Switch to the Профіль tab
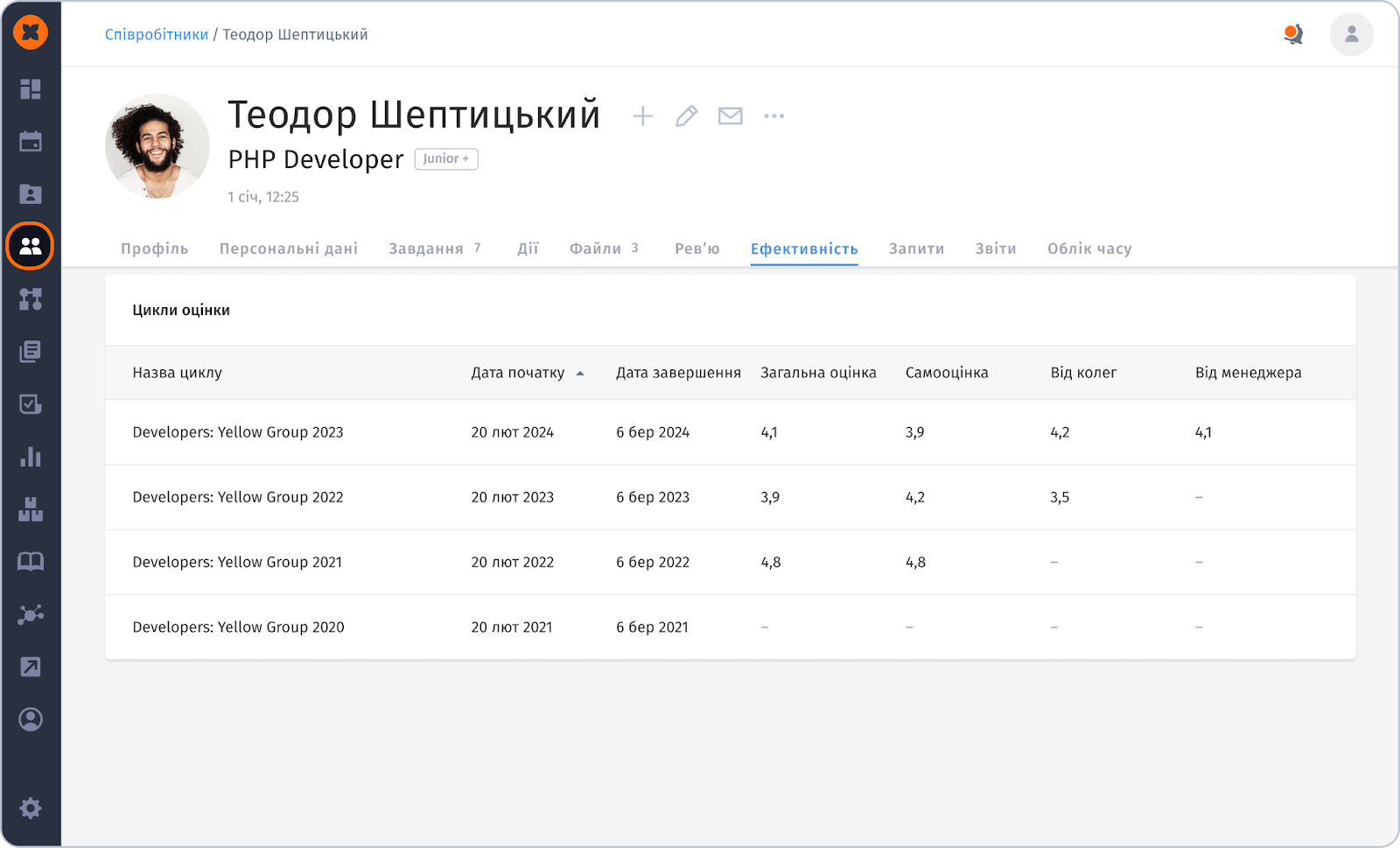The image size is (1400, 848). pos(155,249)
